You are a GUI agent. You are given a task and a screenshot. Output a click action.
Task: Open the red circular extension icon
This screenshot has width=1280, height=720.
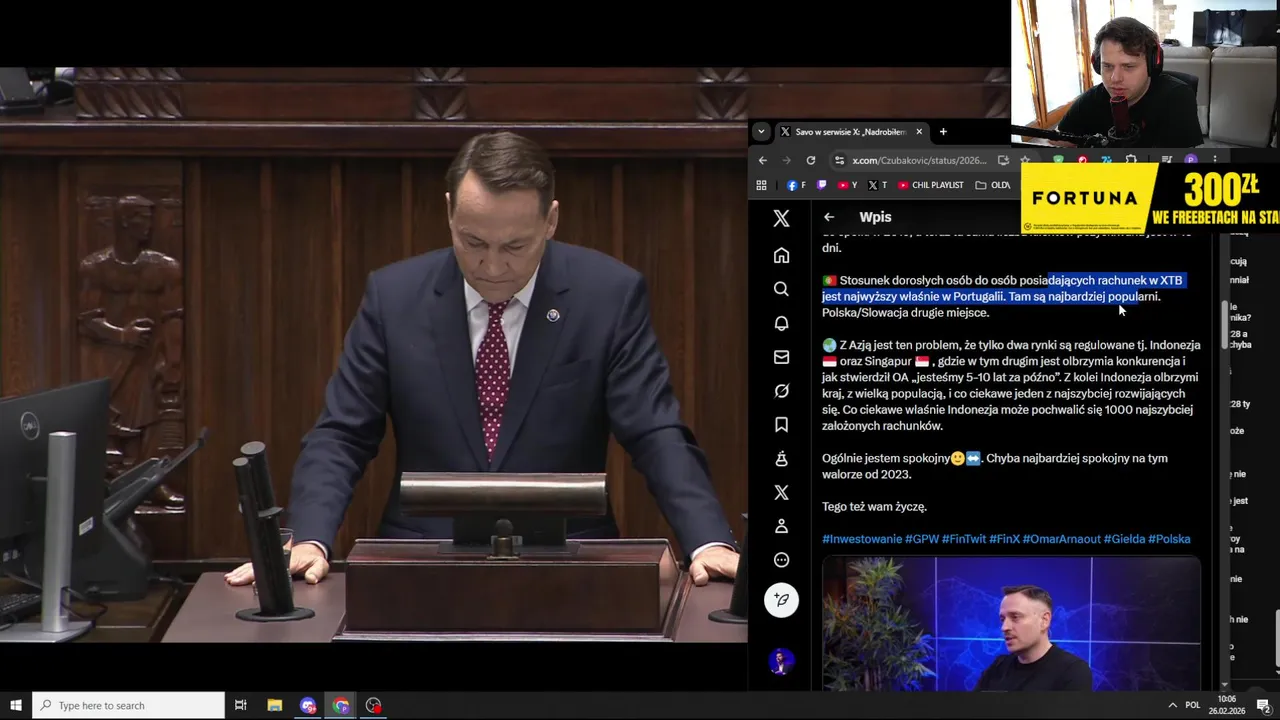[1082, 160]
